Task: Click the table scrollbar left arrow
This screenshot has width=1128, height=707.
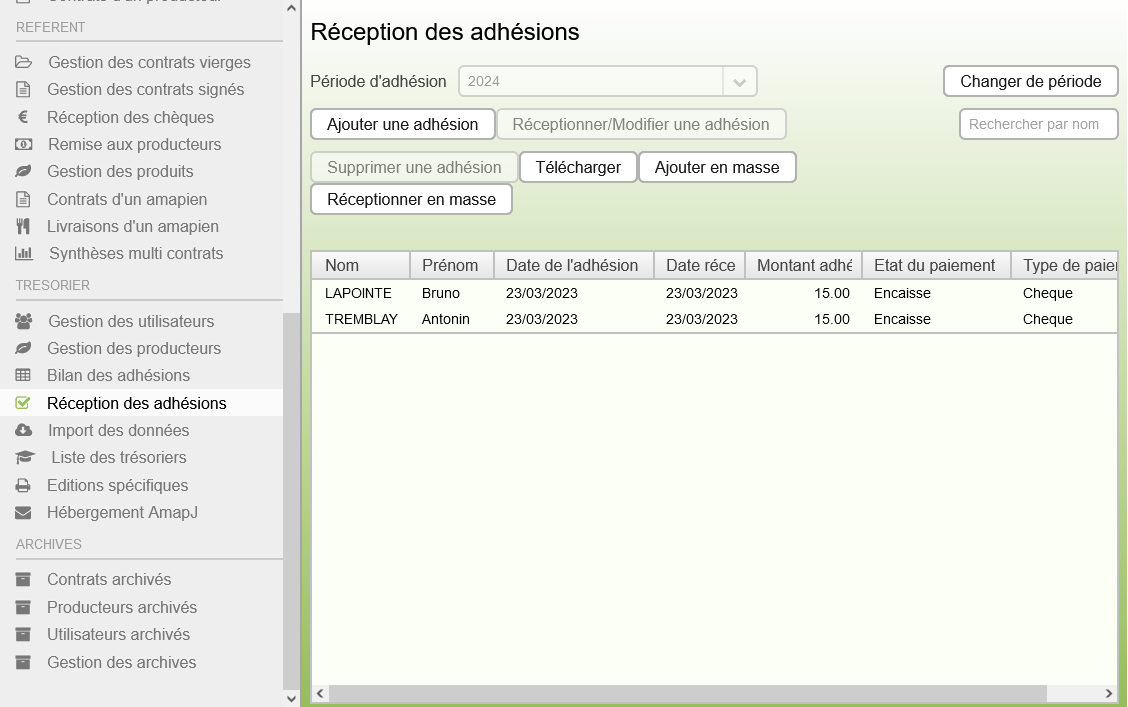Action: (320, 693)
